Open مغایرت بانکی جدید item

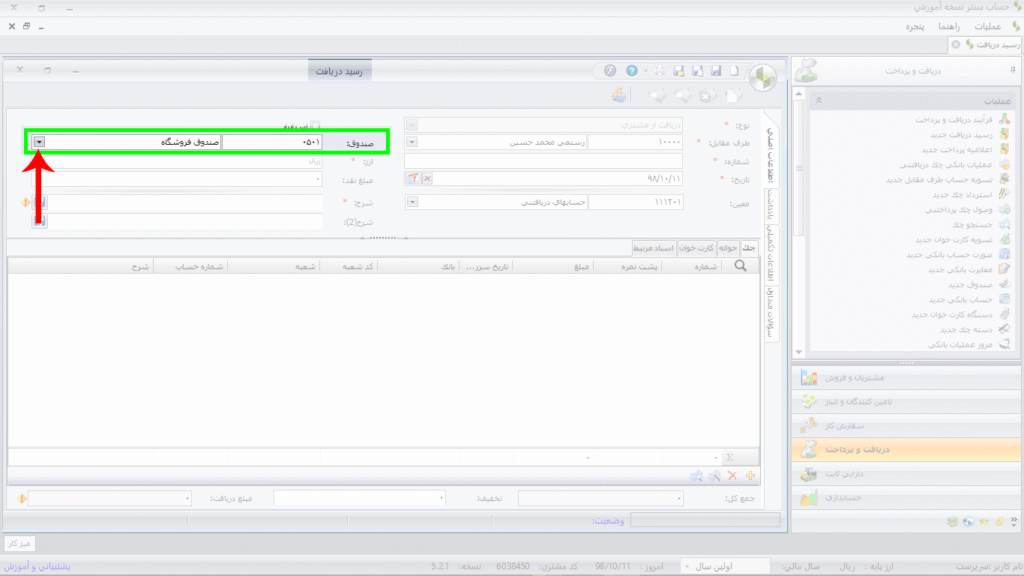click(x=960, y=270)
